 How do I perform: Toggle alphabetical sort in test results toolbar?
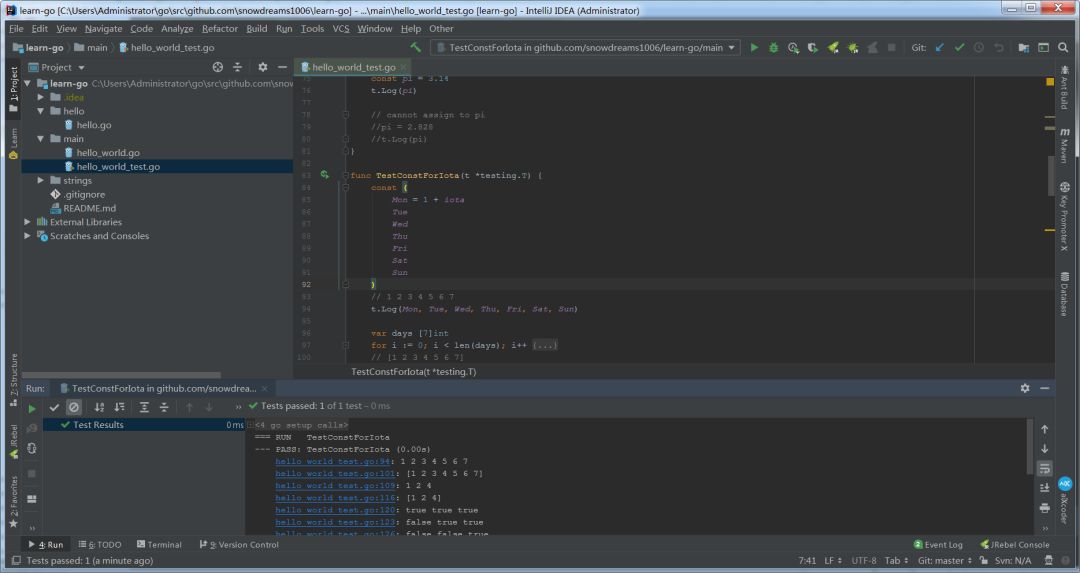[99, 407]
